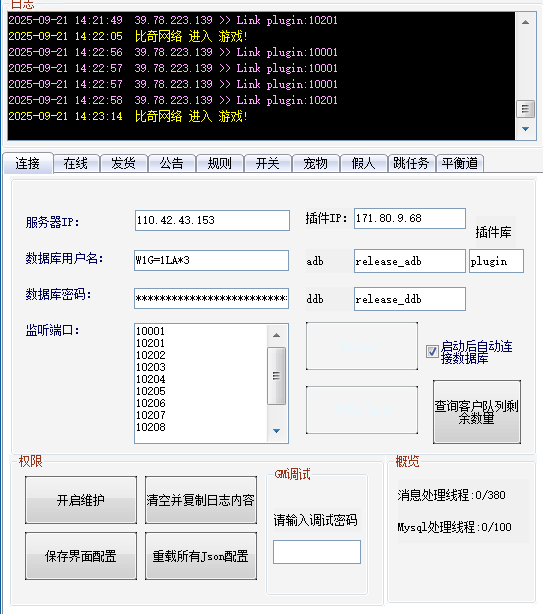
Task: Click log scrollbar up arrow
Action: (525, 22)
